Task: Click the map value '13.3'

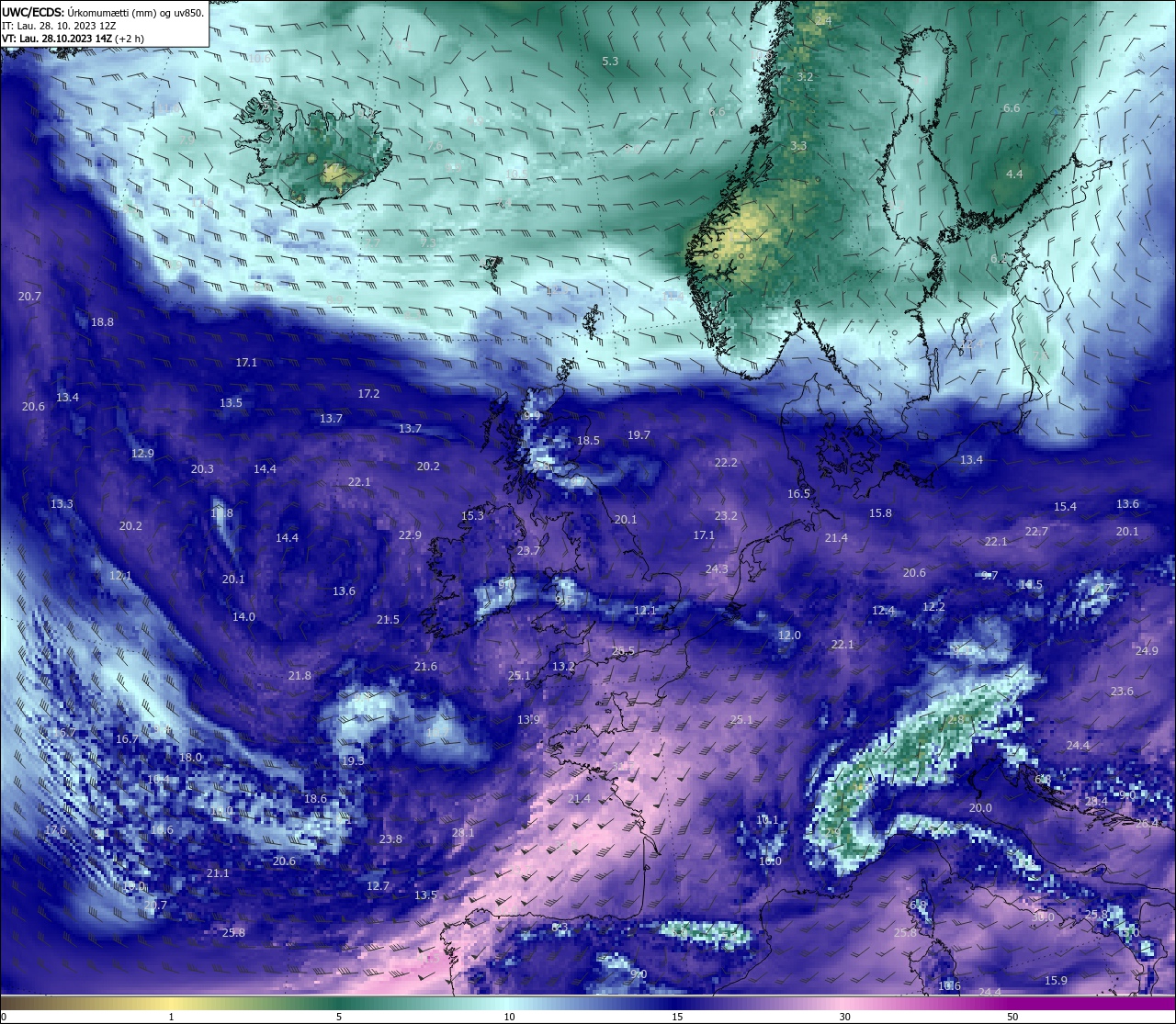Action: click(x=62, y=504)
